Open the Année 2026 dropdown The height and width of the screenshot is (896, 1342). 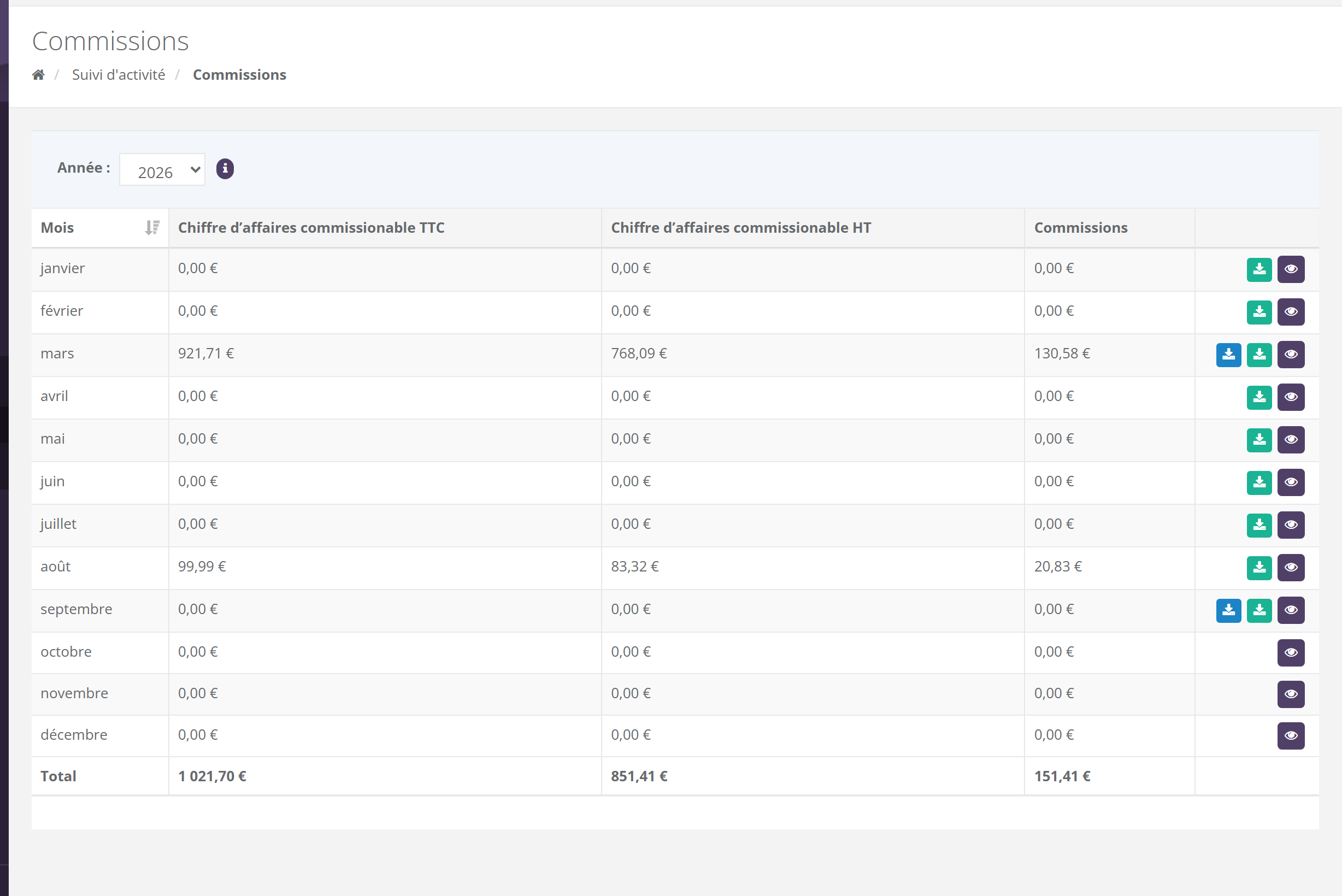click(162, 170)
